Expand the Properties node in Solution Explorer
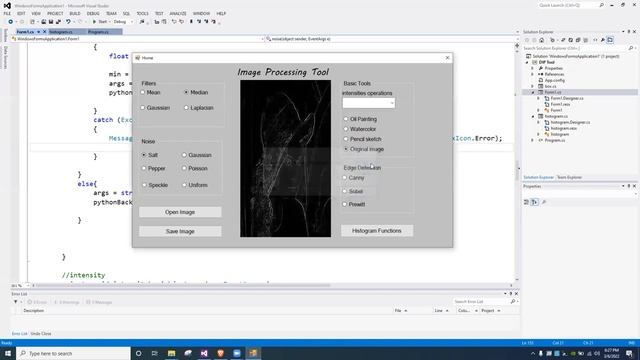640x360 pixels. pyautogui.click(x=533, y=68)
